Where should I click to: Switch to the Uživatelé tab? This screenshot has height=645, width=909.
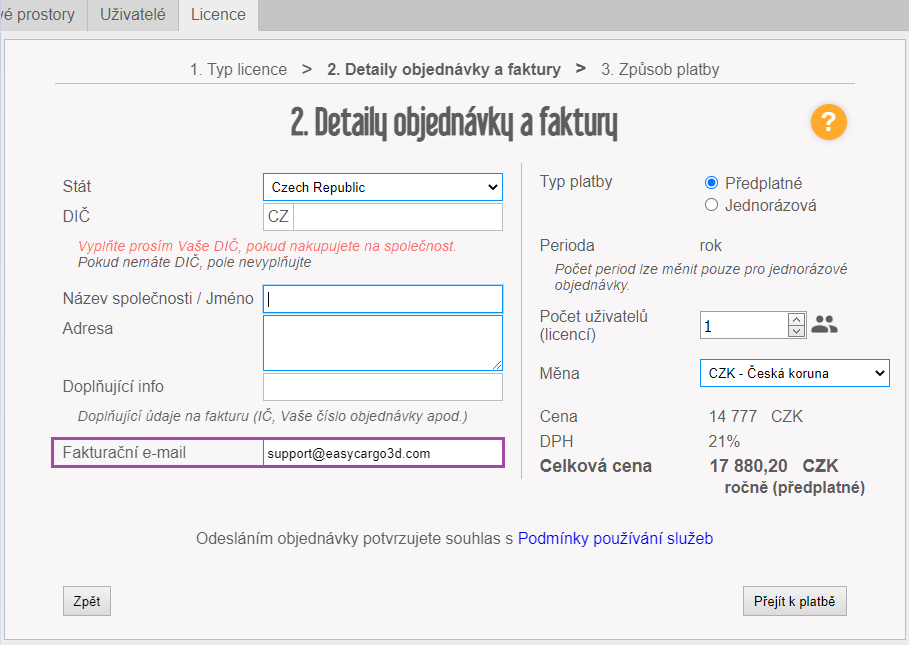point(133,14)
